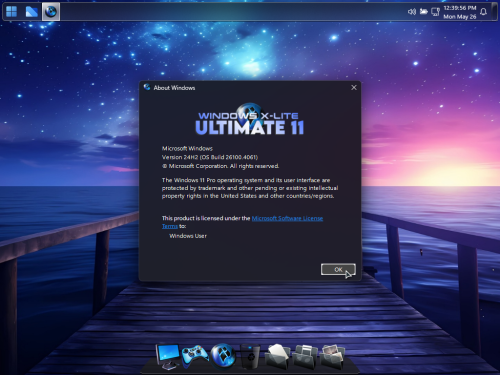Confirm the dialog with OK

[x=338, y=269]
